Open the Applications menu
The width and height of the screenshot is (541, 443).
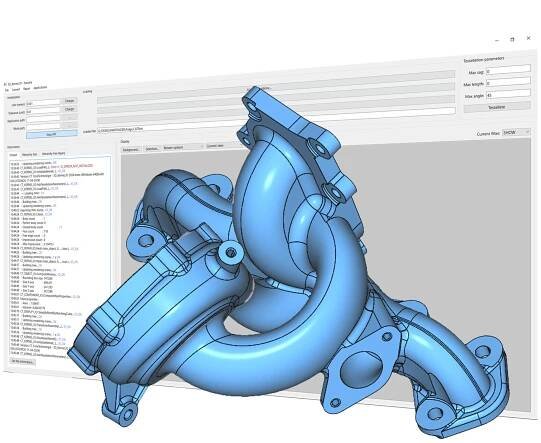click(x=40, y=88)
